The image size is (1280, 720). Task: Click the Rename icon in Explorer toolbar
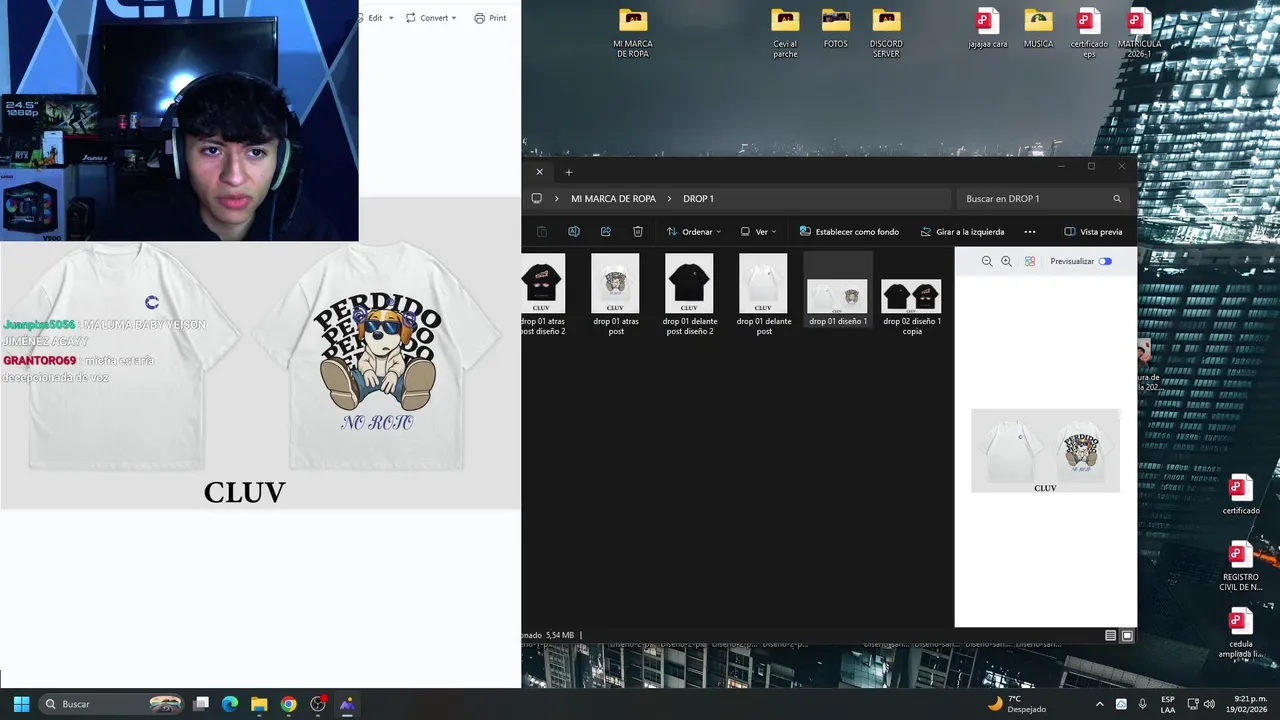pyautogui.click(x=574, y=231)
